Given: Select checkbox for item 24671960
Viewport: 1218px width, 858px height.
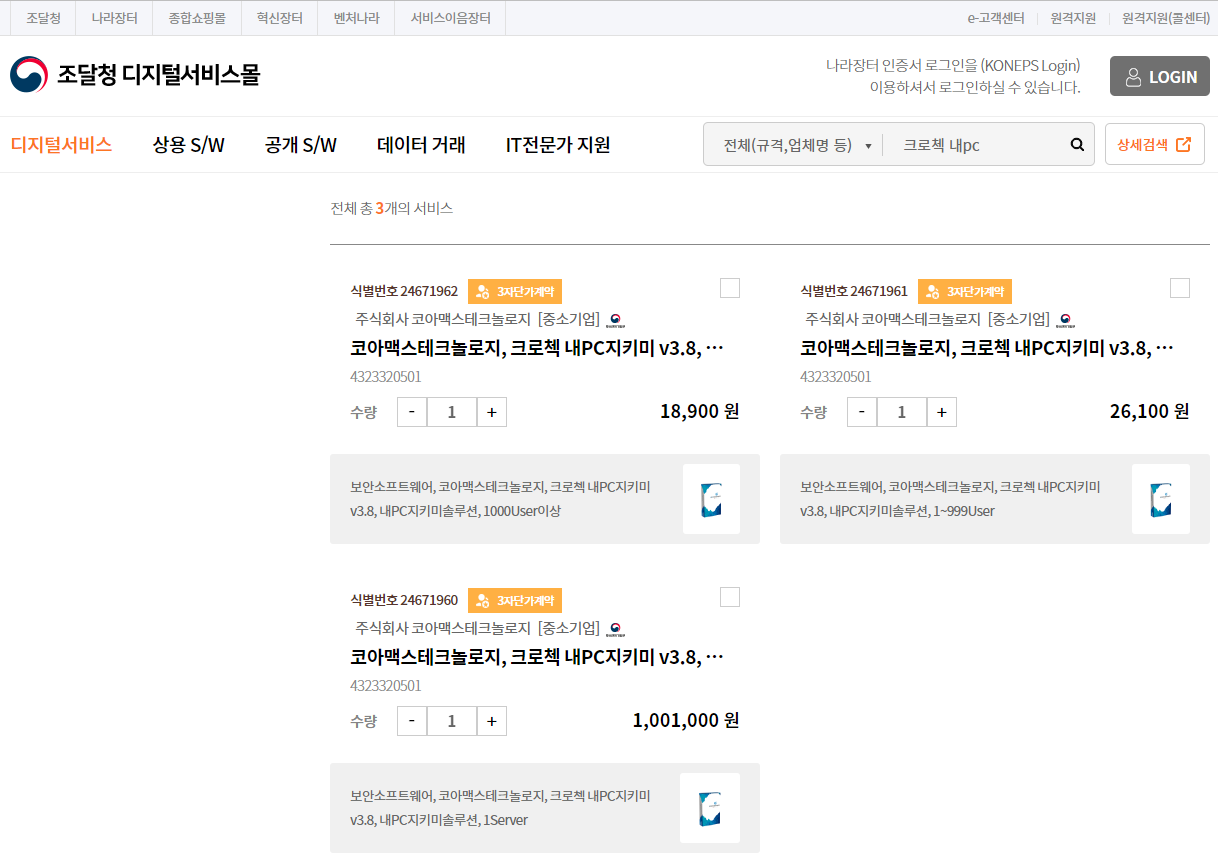Looking at the screenshot, I should click(x=730, y=597).
